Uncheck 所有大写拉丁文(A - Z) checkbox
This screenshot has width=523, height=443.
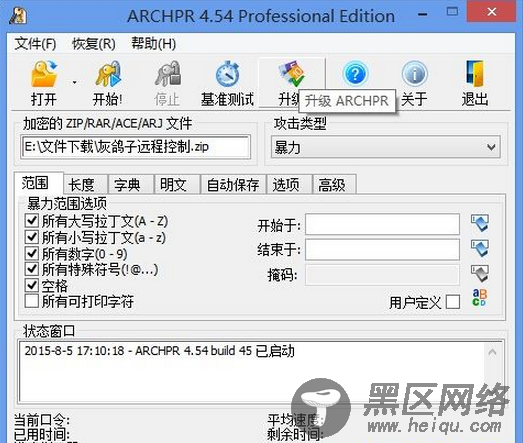pos(32,220)
